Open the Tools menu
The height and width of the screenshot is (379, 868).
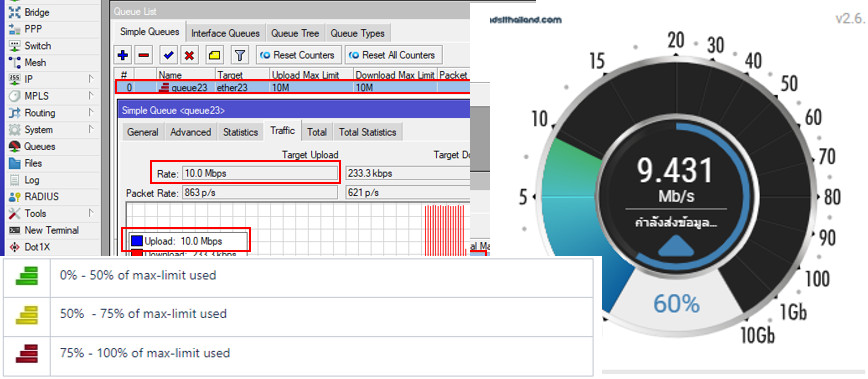pos(35,213)
